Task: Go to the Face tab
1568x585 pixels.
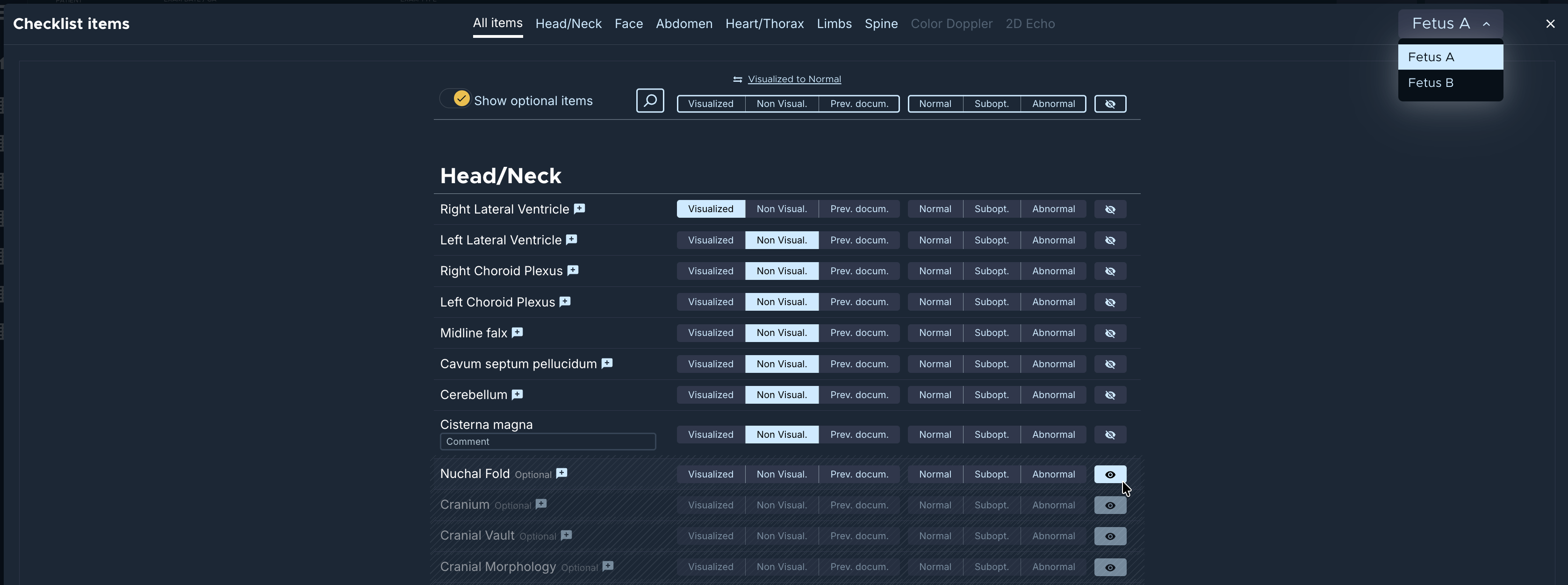Action: (x=629, y=24)
